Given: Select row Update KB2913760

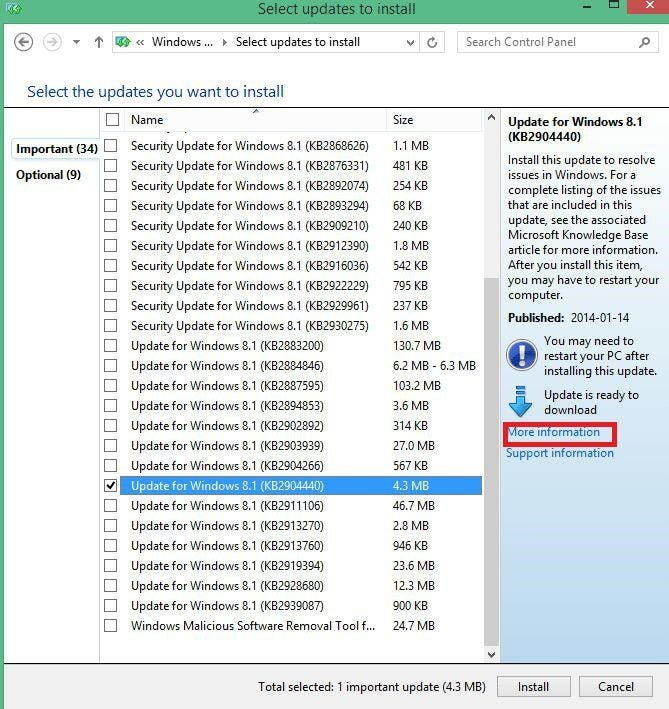Looking at the screenshot, I should pyautogui.click(x=301, y=546).
